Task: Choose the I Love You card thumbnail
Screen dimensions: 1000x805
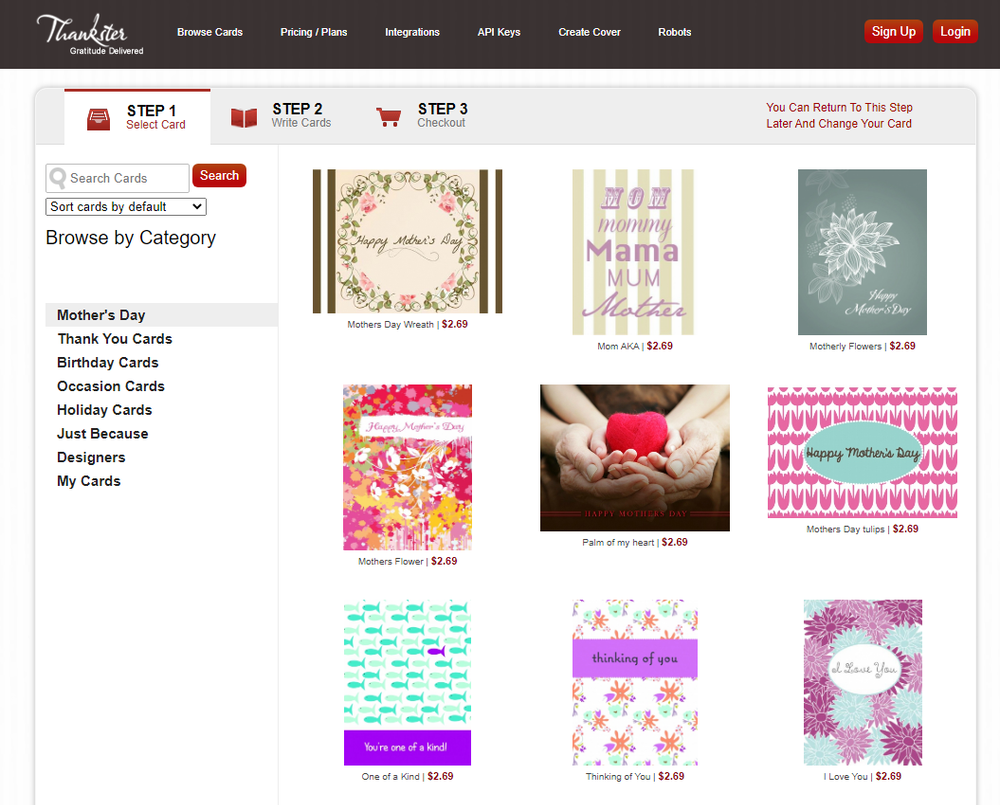Action: click(863, 683)
